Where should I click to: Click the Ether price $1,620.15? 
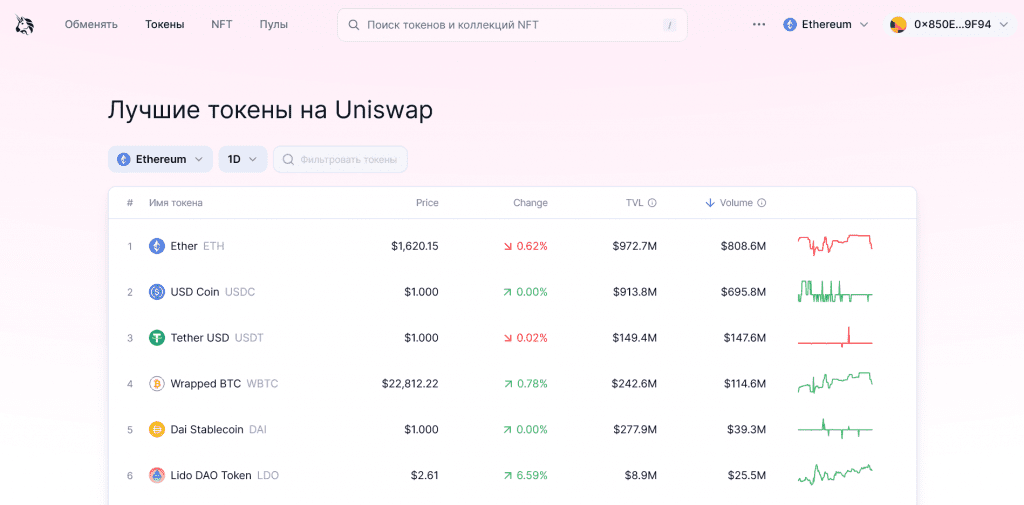415,246
